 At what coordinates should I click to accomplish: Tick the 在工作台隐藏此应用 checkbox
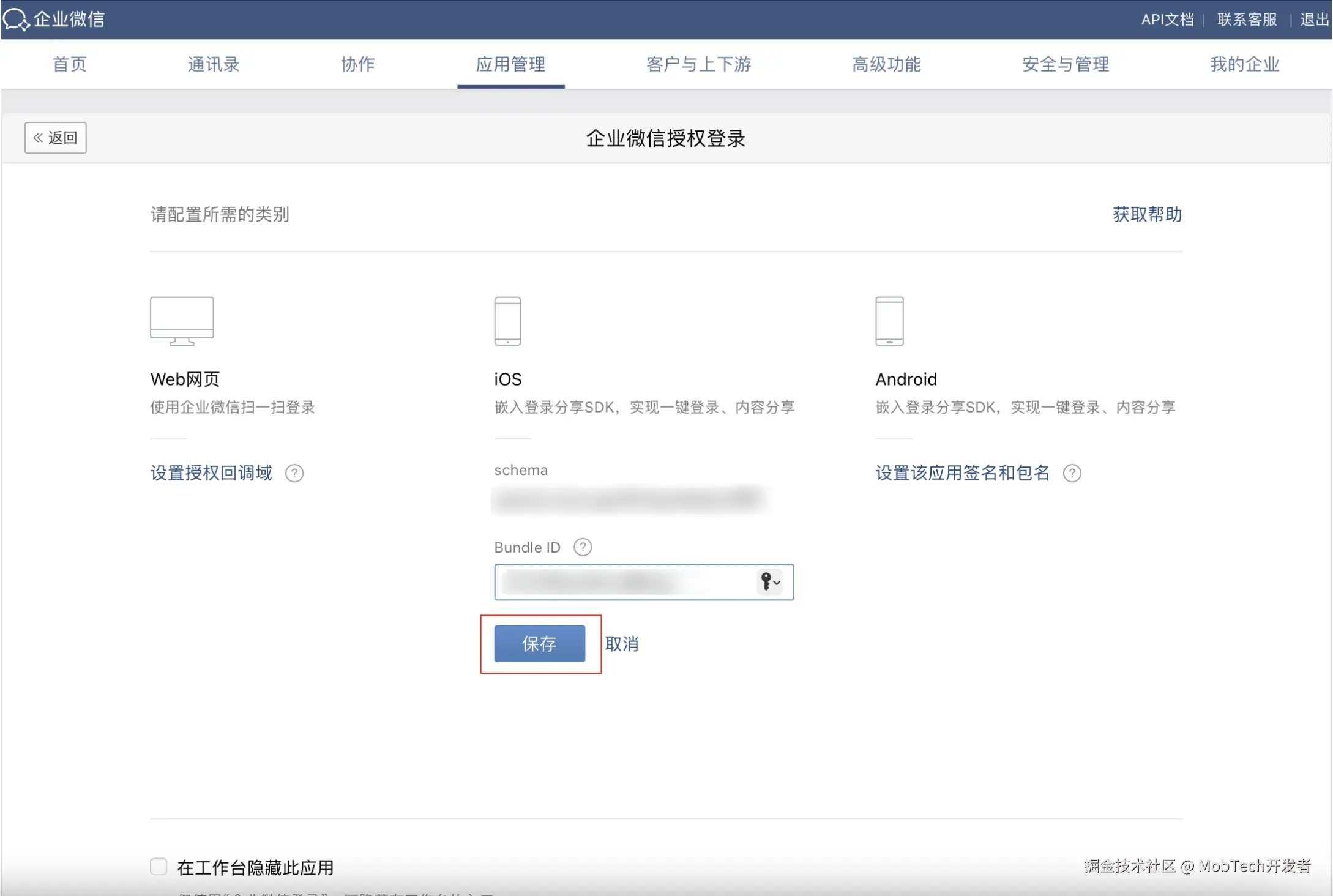tap(159, 867)
